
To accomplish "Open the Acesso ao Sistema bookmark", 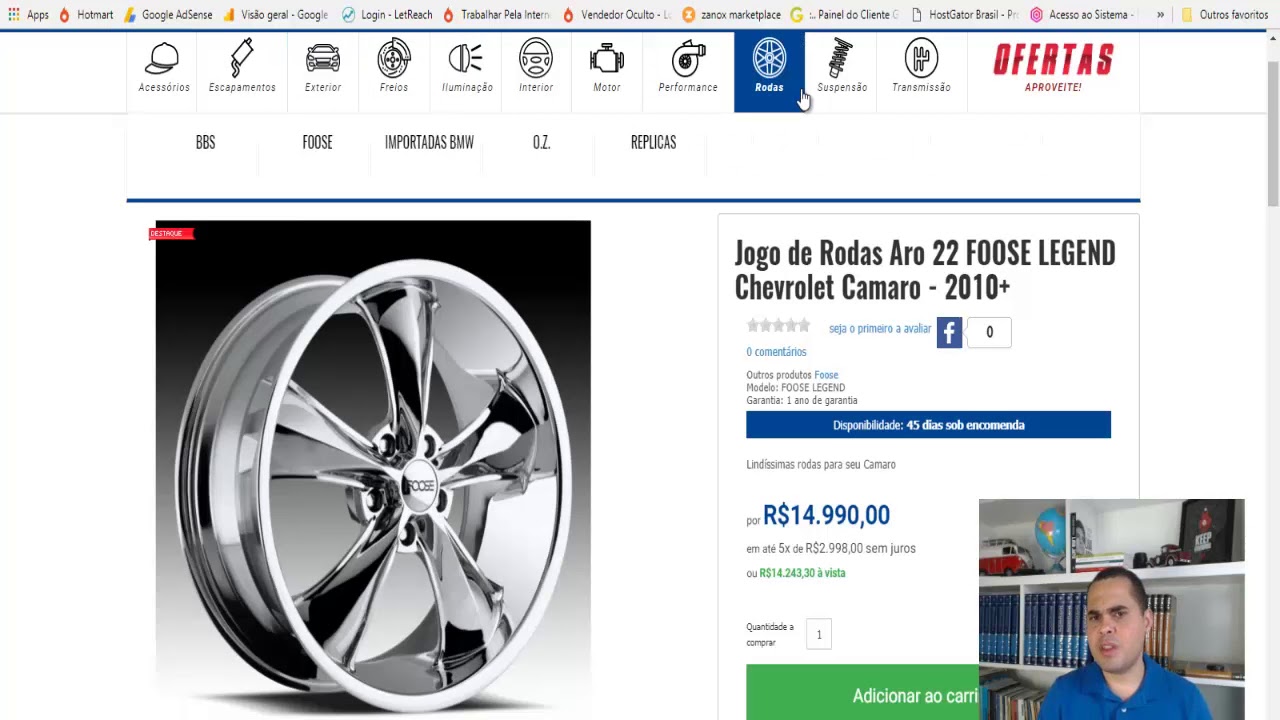I will (1084, 15).
